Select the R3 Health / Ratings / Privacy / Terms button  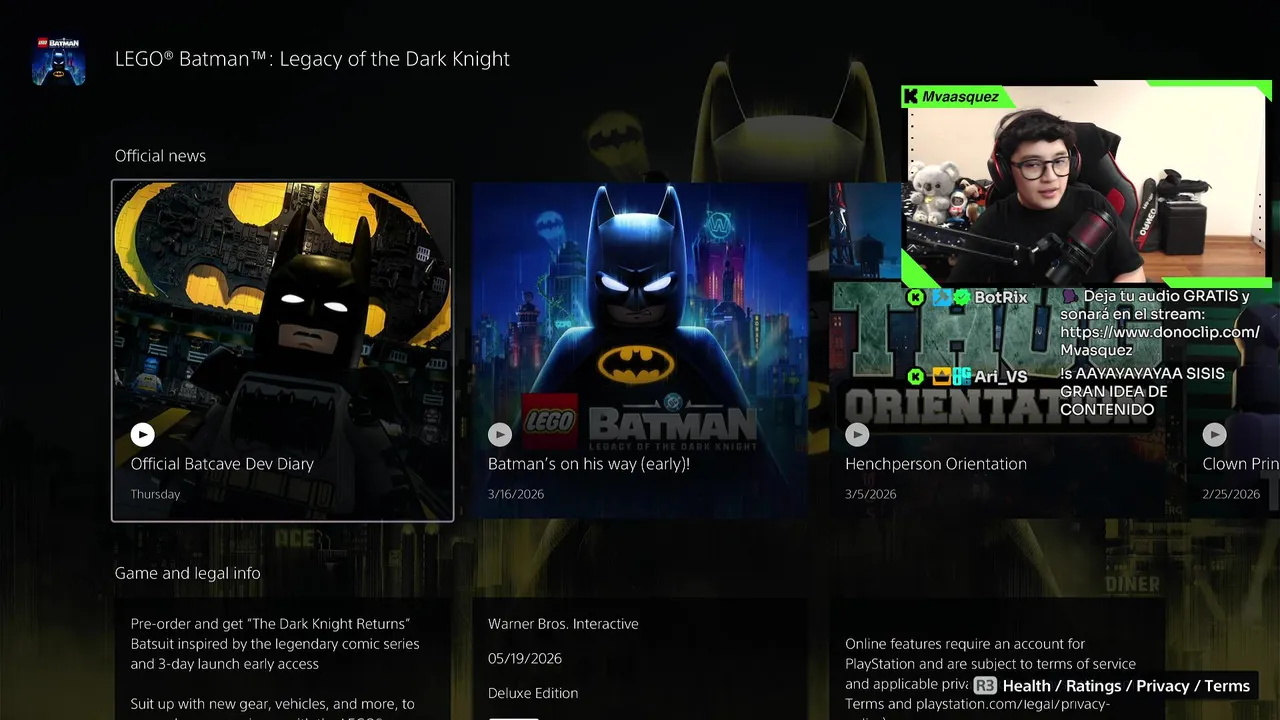(x=1112, y=686)
